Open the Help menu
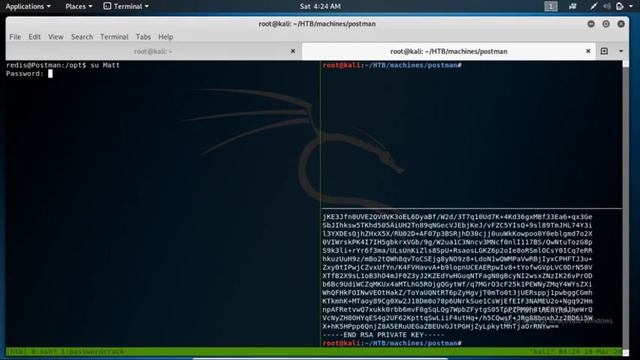Viewport: 640px width, 360px height. coord(166,37)
